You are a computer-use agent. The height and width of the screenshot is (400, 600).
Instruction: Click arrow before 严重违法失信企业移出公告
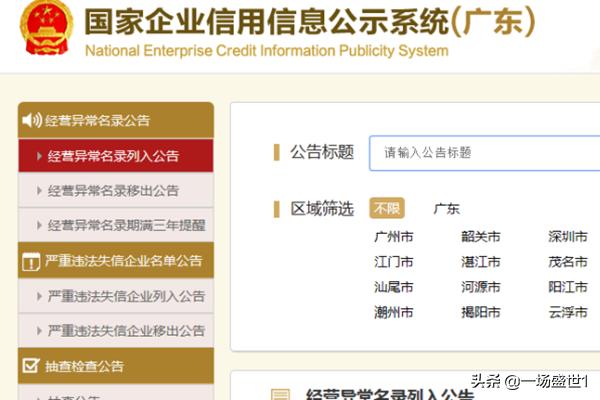39,330
